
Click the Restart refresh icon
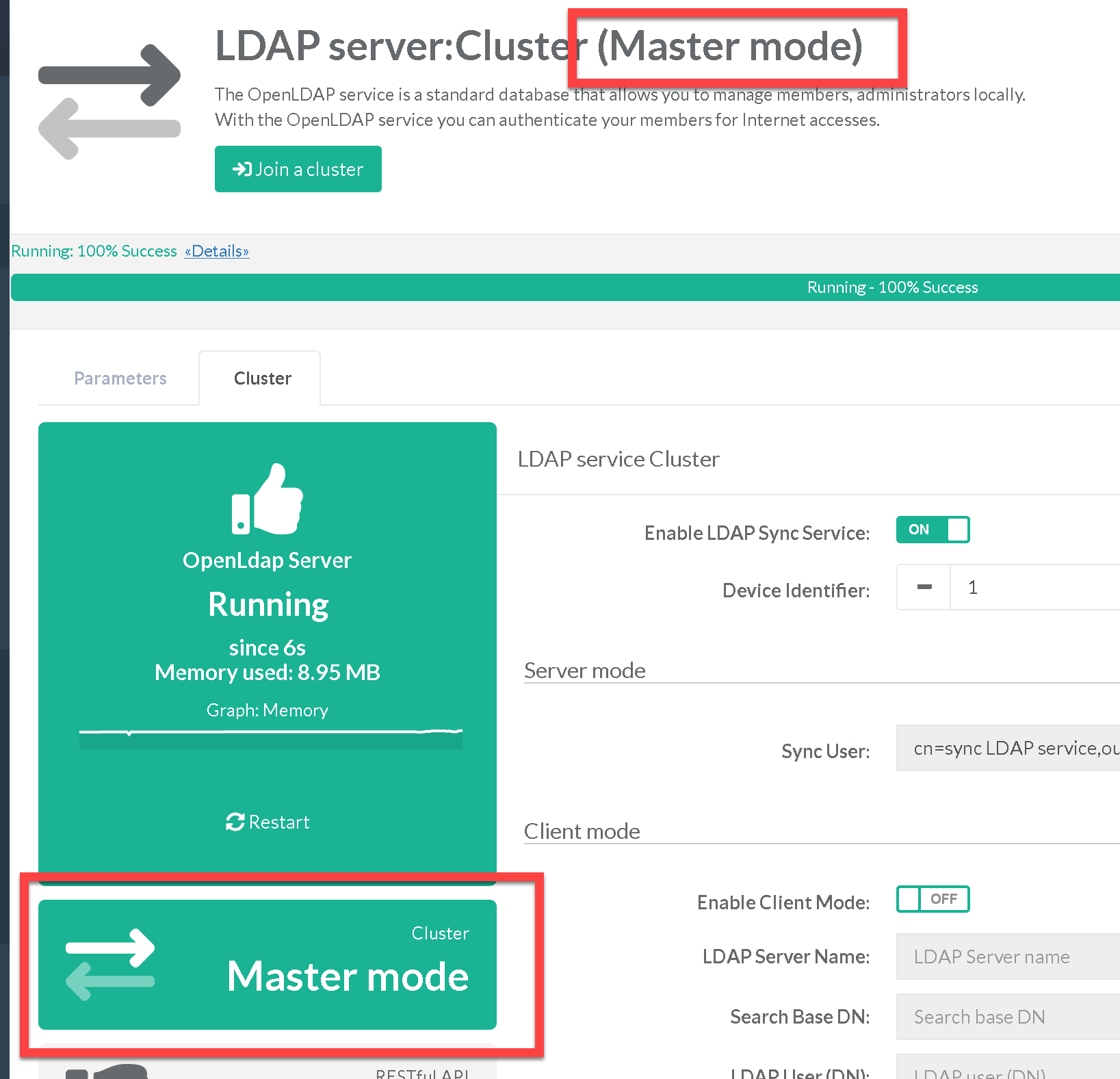[x=235, y=822]
